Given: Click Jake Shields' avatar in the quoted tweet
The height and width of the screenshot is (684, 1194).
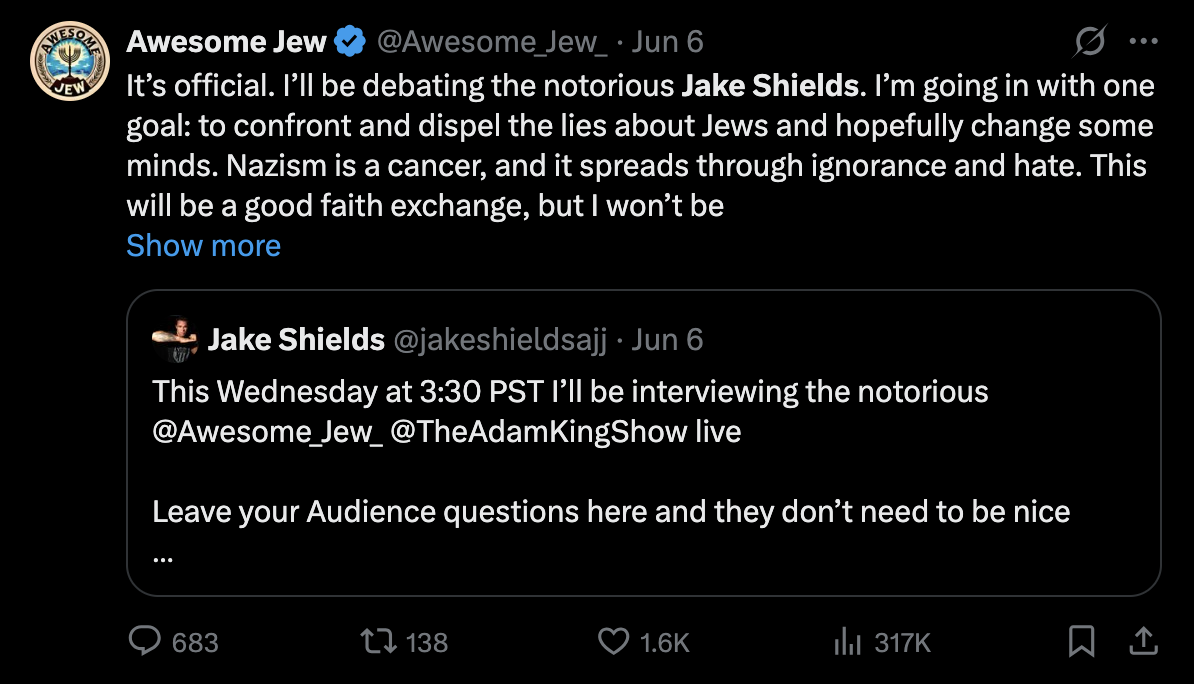Looking at the screenshot, I should (175, 339).
